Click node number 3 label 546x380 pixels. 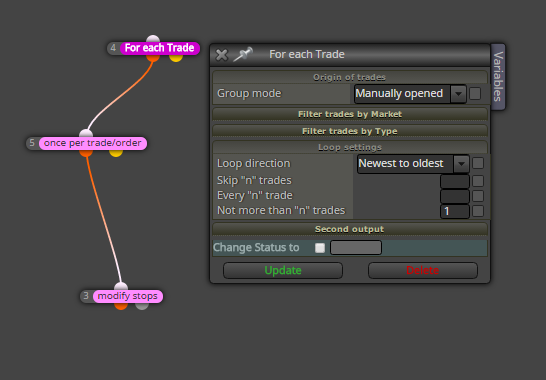(86, 296)
